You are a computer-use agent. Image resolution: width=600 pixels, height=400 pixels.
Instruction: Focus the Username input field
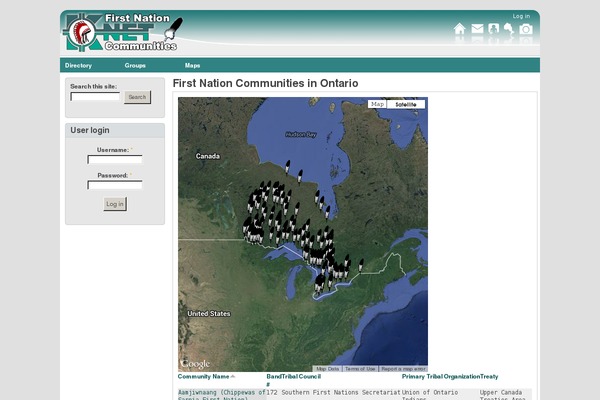pos(115,159)
